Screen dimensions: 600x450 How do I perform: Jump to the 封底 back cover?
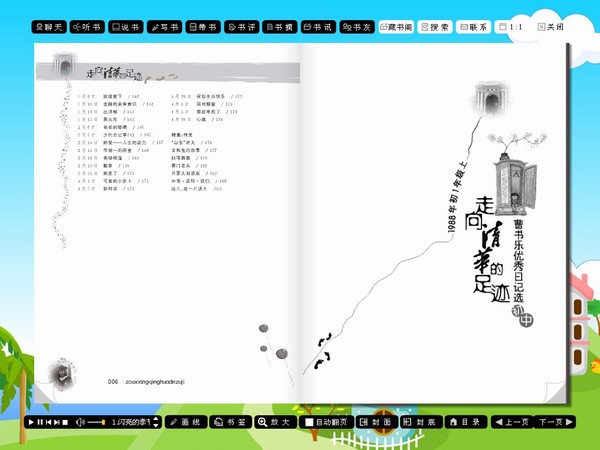421,422
